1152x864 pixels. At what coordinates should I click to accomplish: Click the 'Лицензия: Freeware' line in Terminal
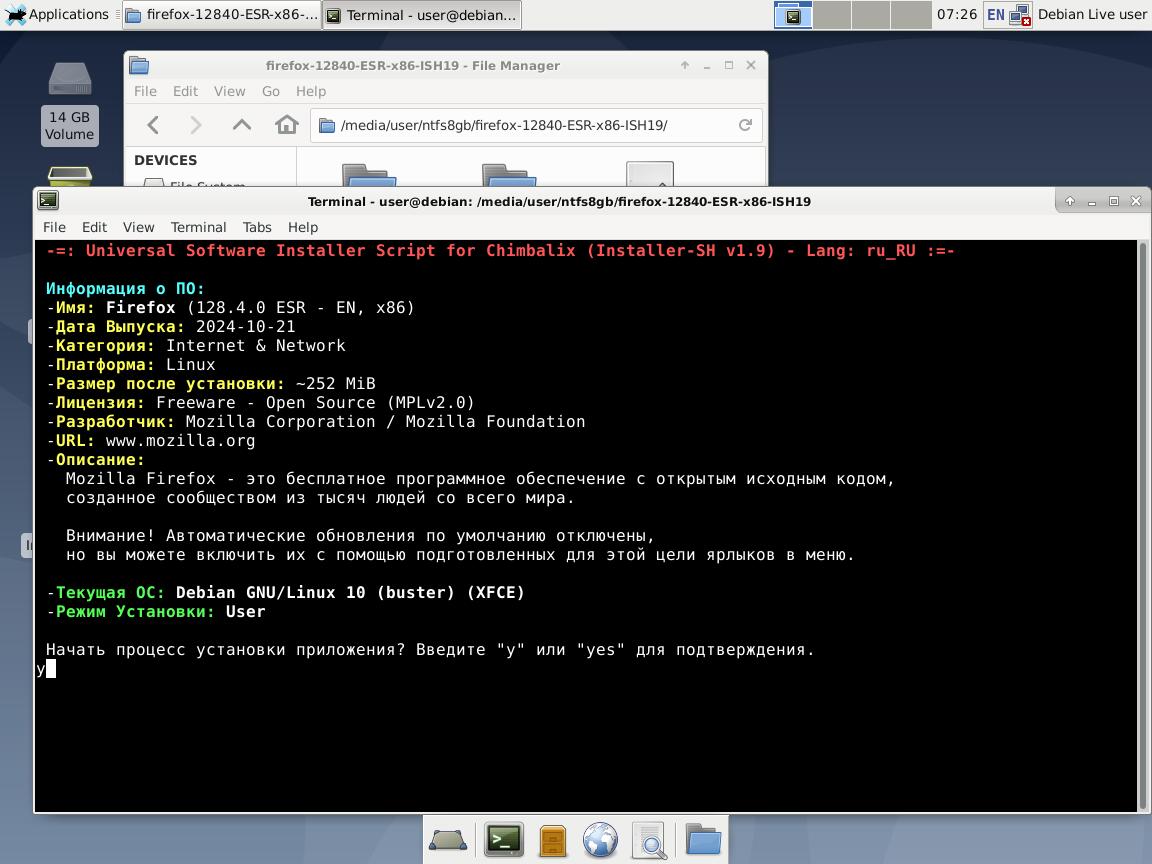(260, 403)
